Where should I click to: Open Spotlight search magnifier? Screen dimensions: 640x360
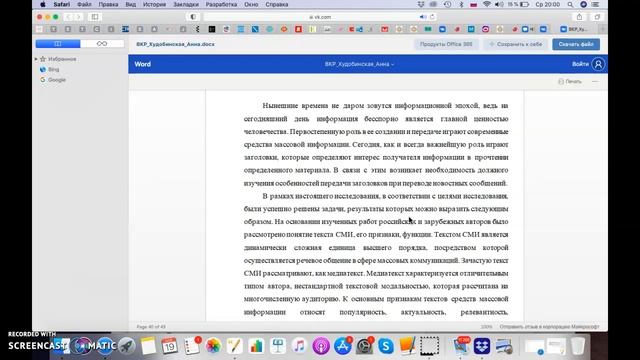pos(570,4)
